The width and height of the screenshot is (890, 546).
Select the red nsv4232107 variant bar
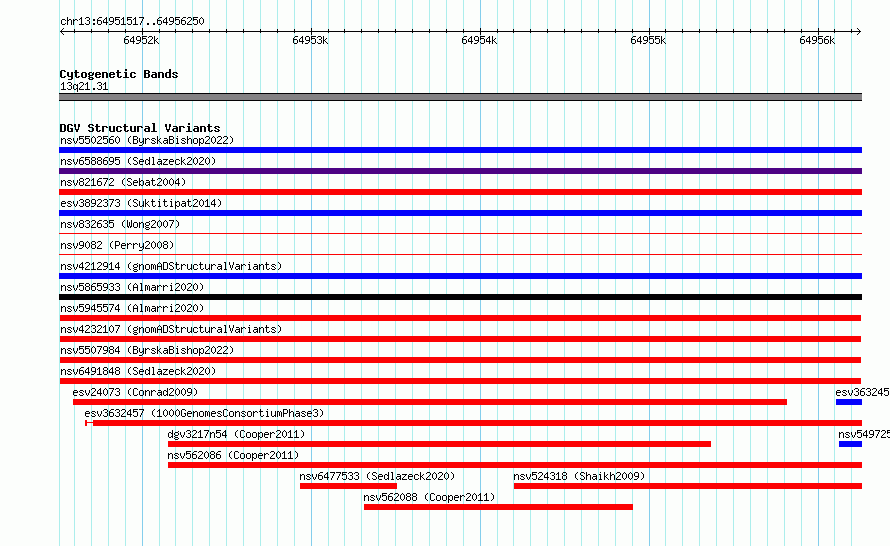pos(460,339)
